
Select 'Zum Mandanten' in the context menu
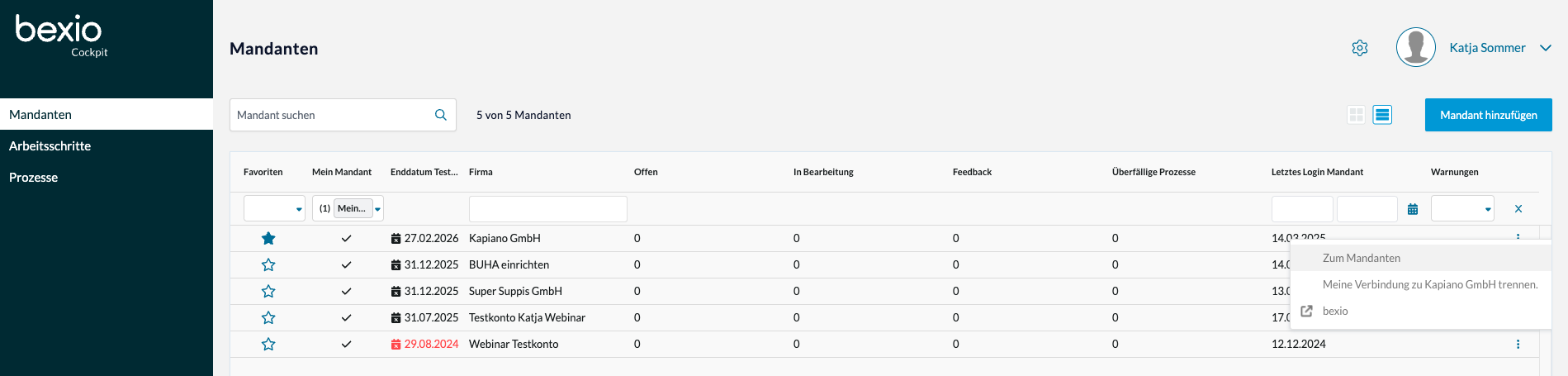[1361, 258]
